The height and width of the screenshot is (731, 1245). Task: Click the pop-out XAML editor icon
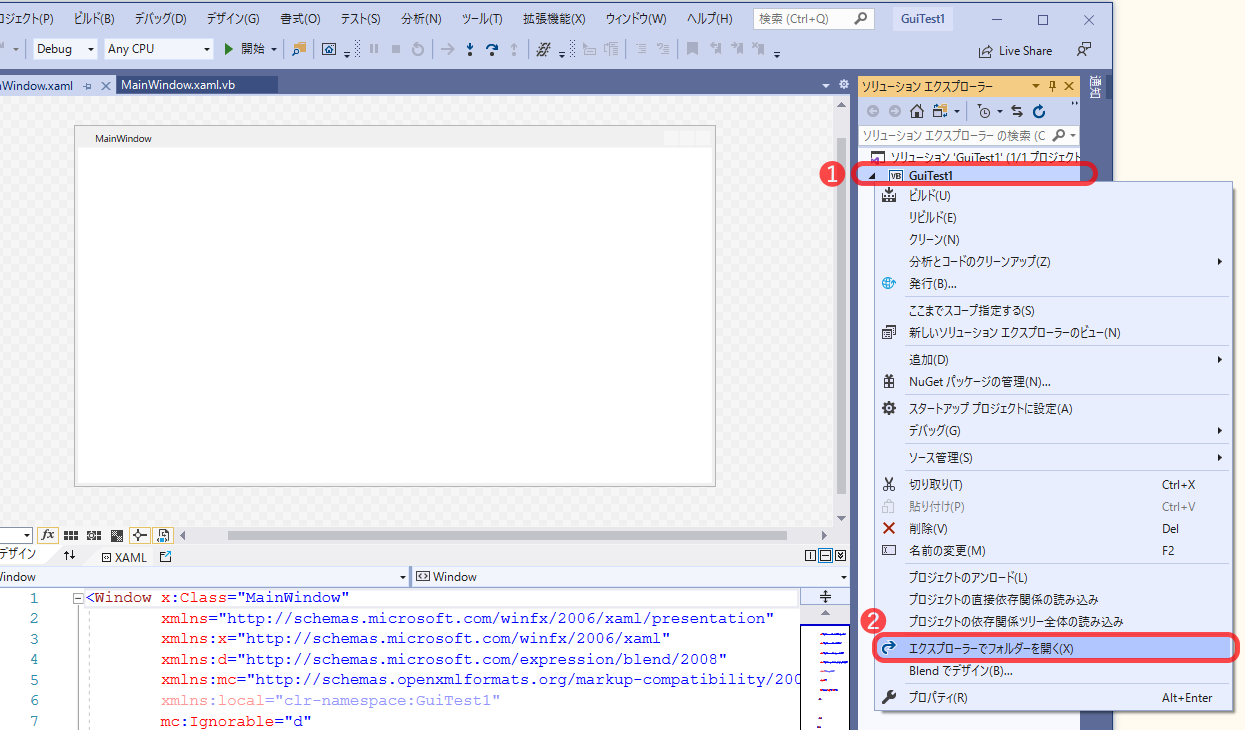click(x=165, y=557)
